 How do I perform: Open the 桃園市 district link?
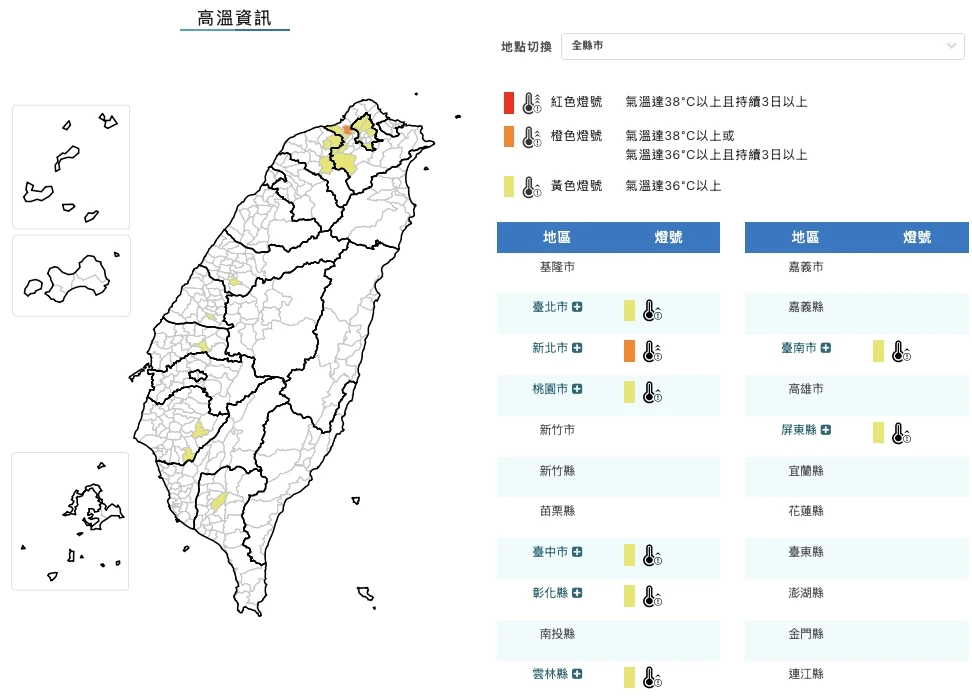550,389
